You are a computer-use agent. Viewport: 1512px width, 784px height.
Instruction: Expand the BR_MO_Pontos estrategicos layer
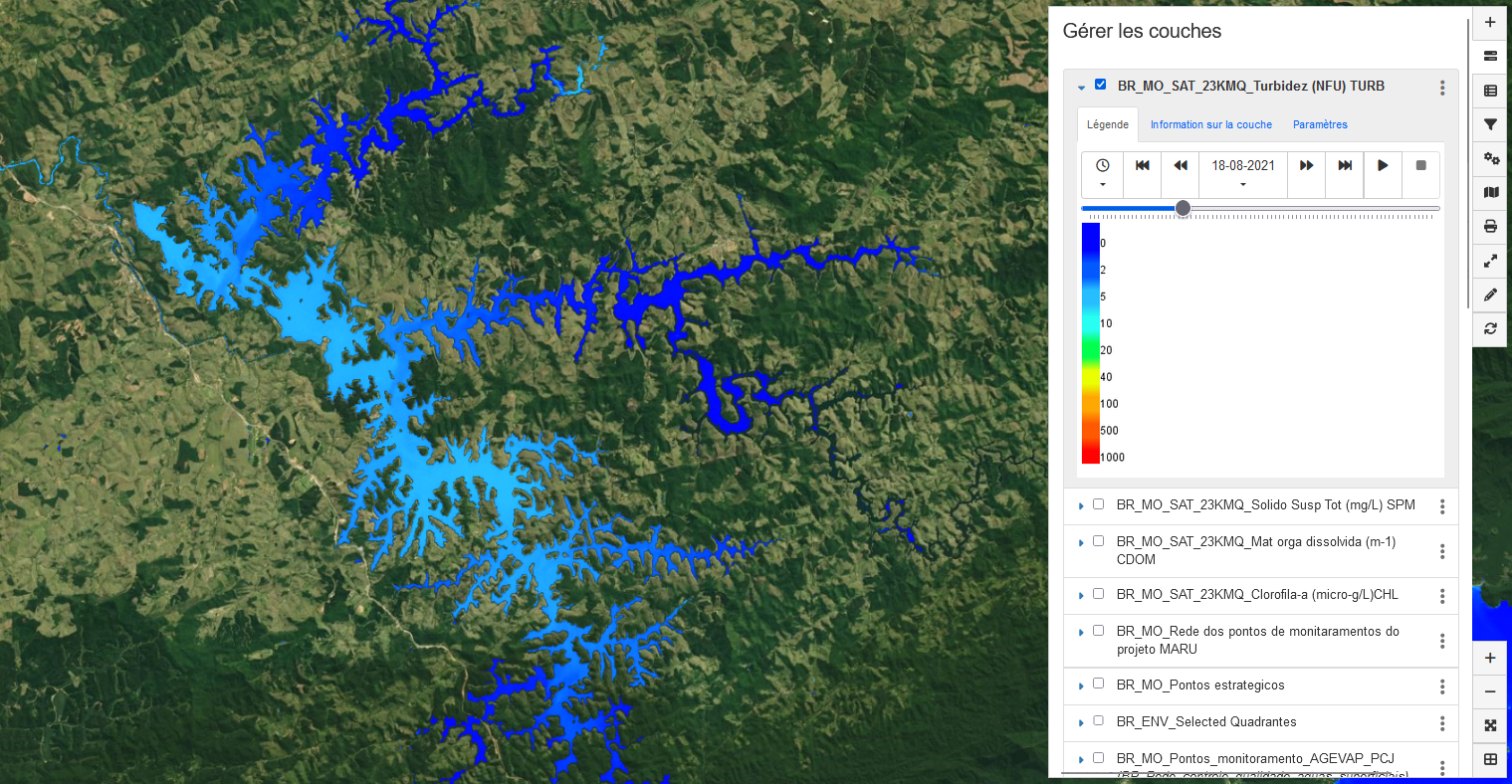(1081, 686)
